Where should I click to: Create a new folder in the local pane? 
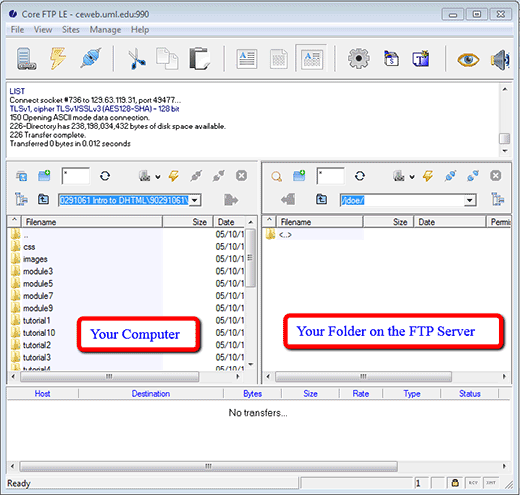[44, 175]
